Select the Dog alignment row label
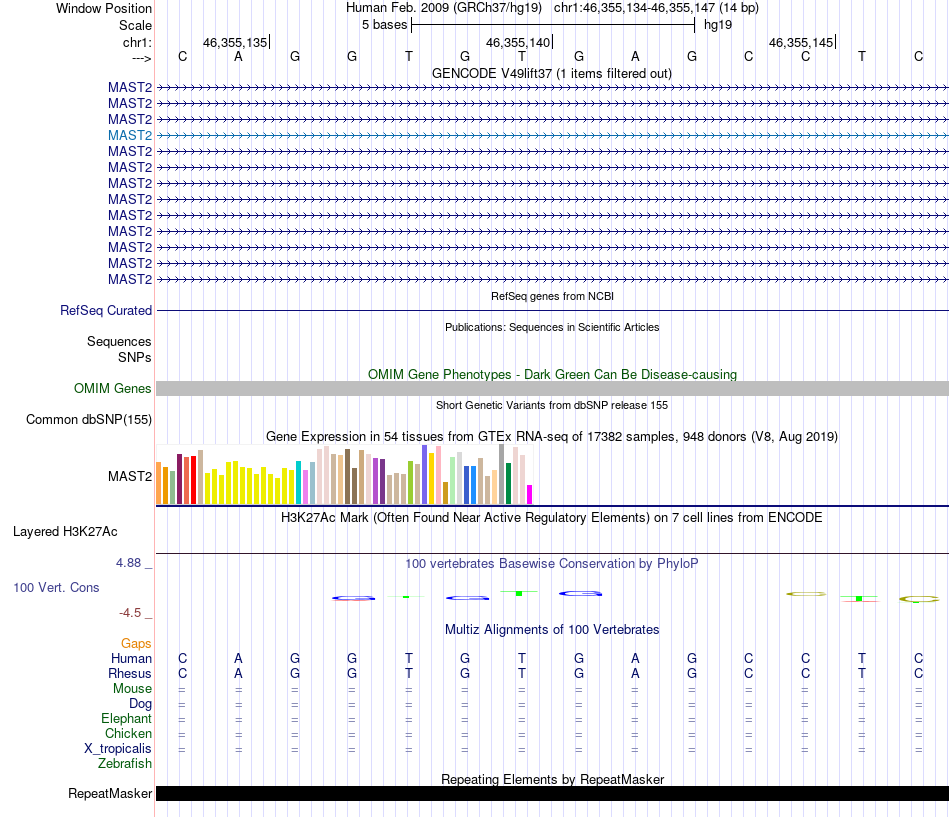The width and height of the screenshot is (950, 817). [141, 704]
